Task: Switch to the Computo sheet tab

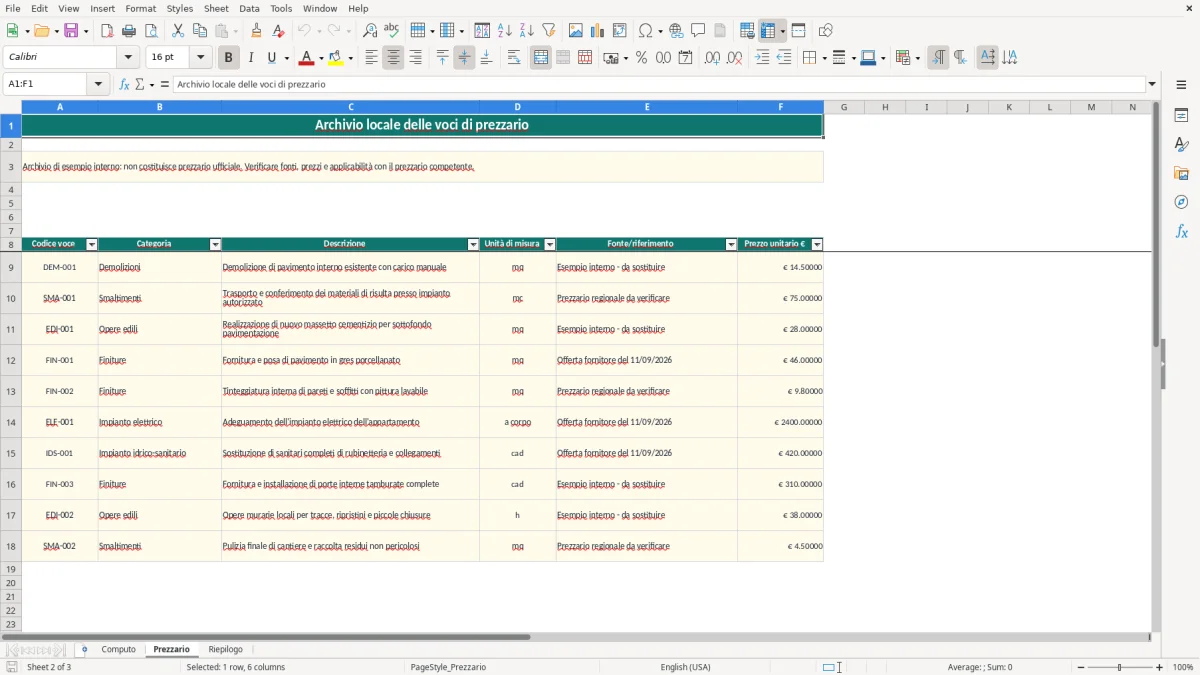Action: 119,649
